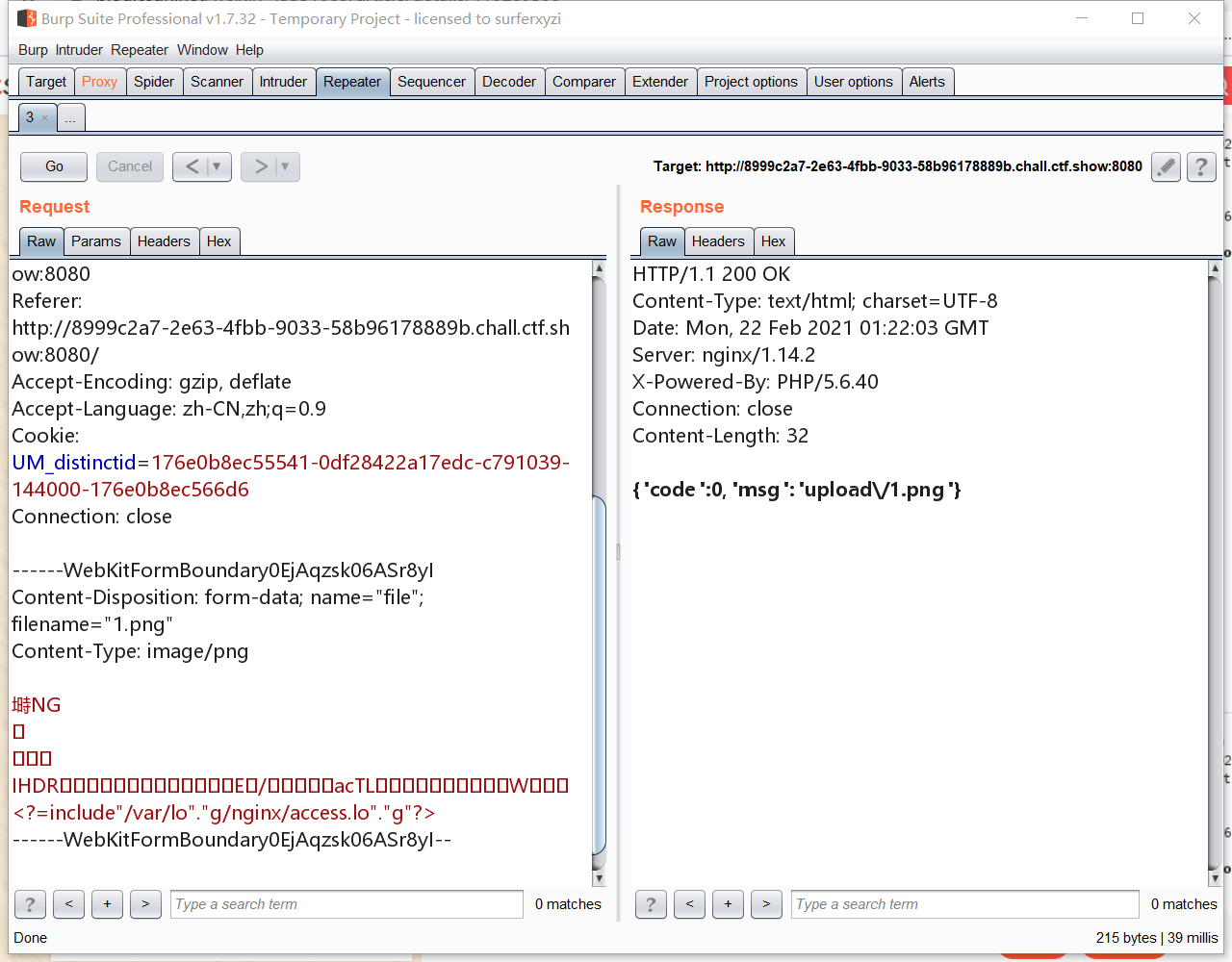Open the Alerts tab
The height and width of the screenshot is (962, 1232).
tap(927, 82)
